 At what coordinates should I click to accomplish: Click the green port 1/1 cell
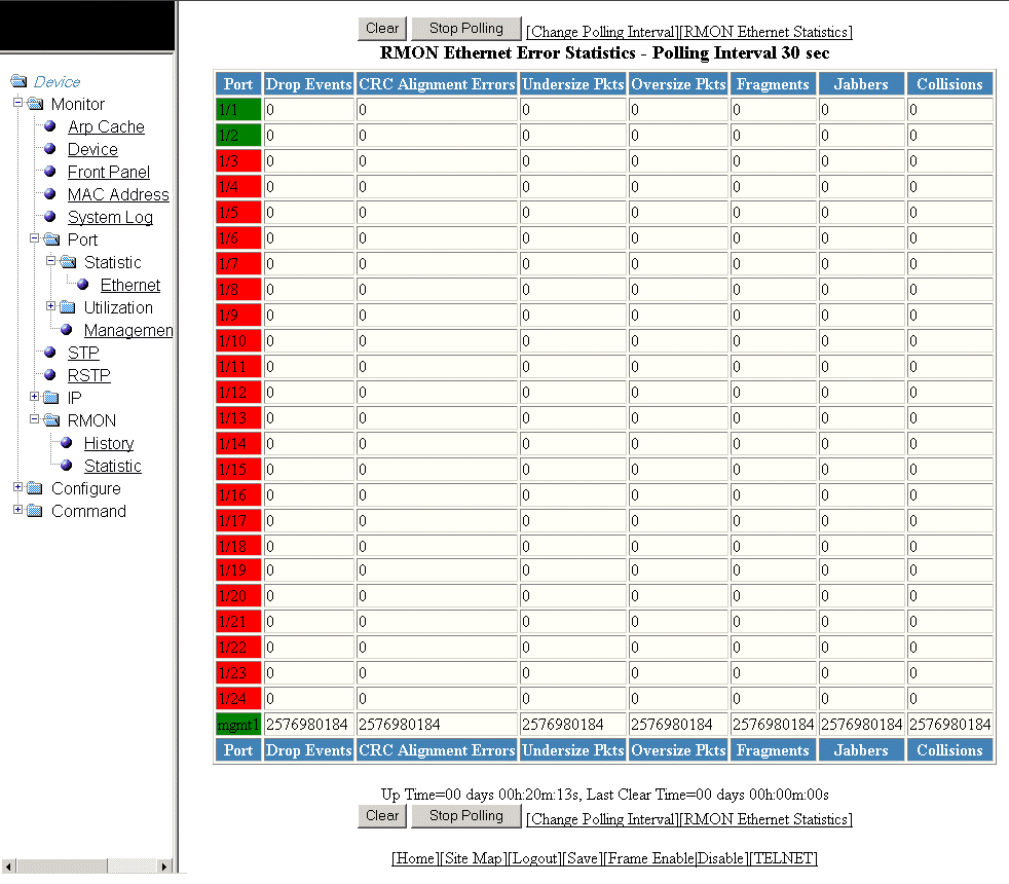(x=239, y=109)
